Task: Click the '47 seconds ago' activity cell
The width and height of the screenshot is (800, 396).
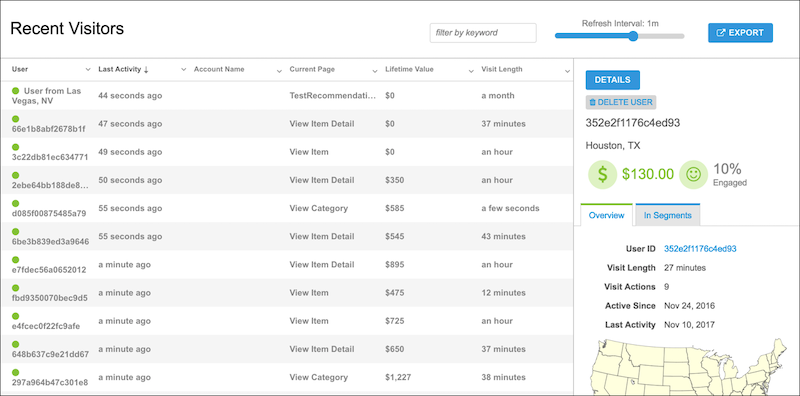Action: (130, 124)
